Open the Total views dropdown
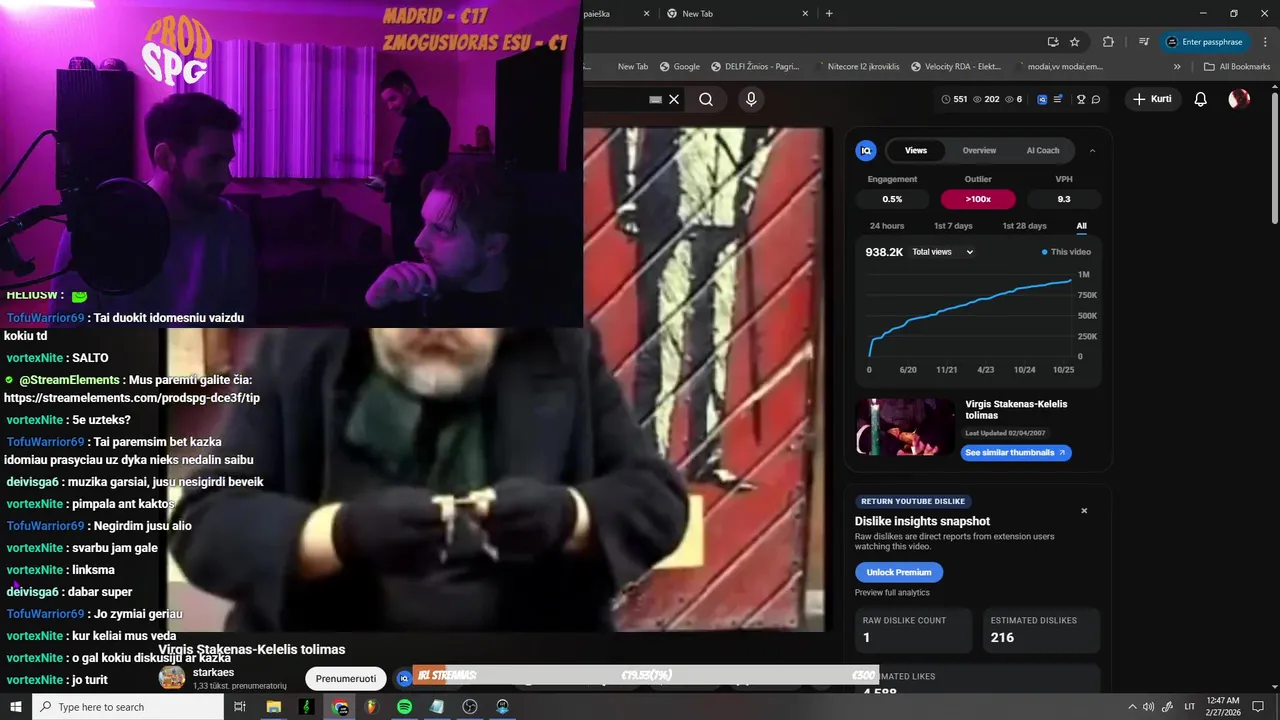 pos(942,252)
